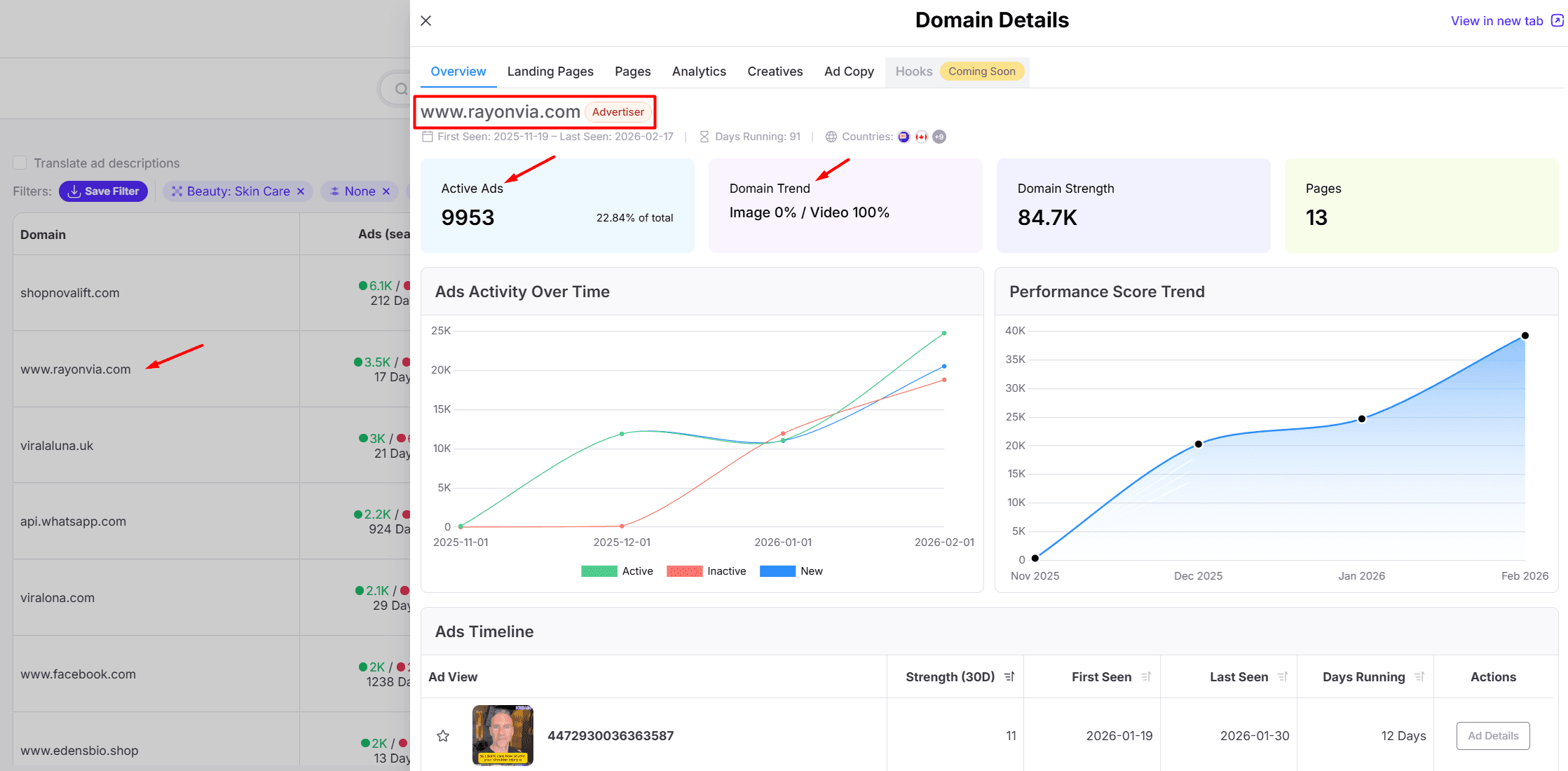The height and width of the screenshot is (771, 1568).
Task: Click the +9 more countries badge
Action: pyautogui.click(x=939, y=137)
